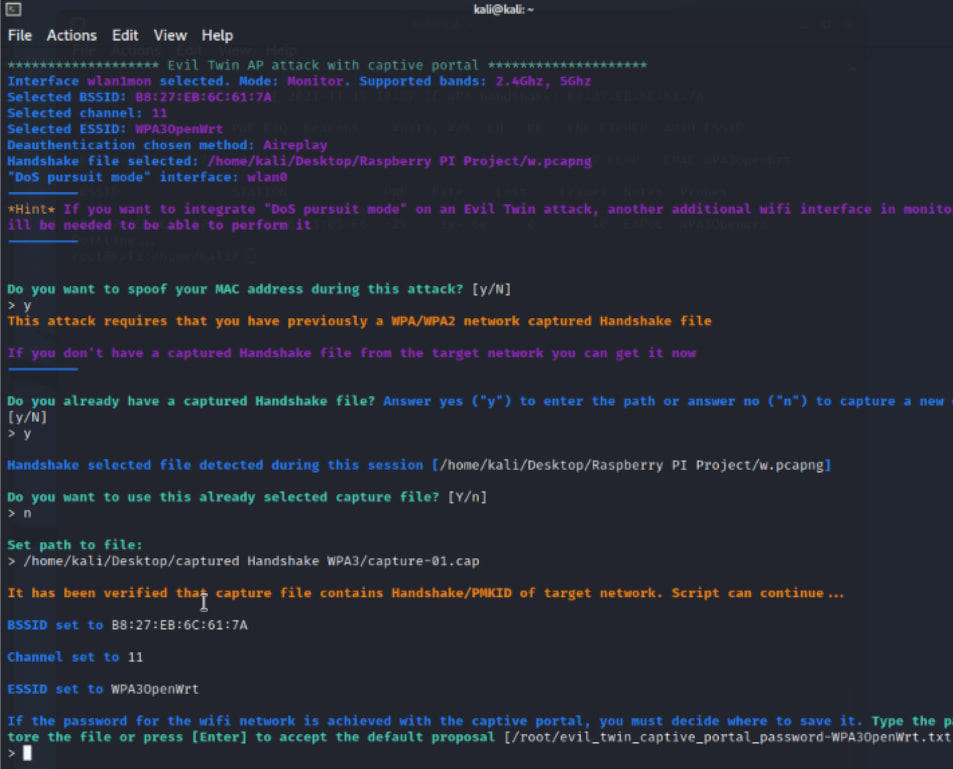
Task: Click the terminal input prompt at the bottom
Action: click(x=19, y=753)
